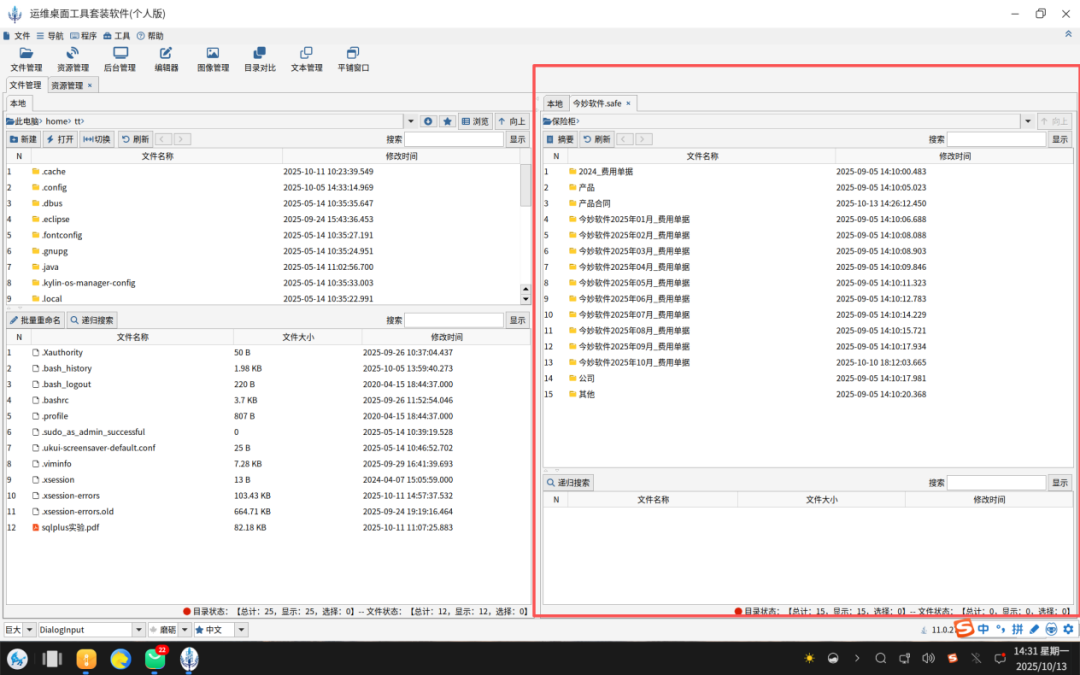Click the blue download-arrow icon beside the path bar
Image resolution: width=1080 pixels, height=675 pixels.
pyautogui.click(x=428, y=121)
